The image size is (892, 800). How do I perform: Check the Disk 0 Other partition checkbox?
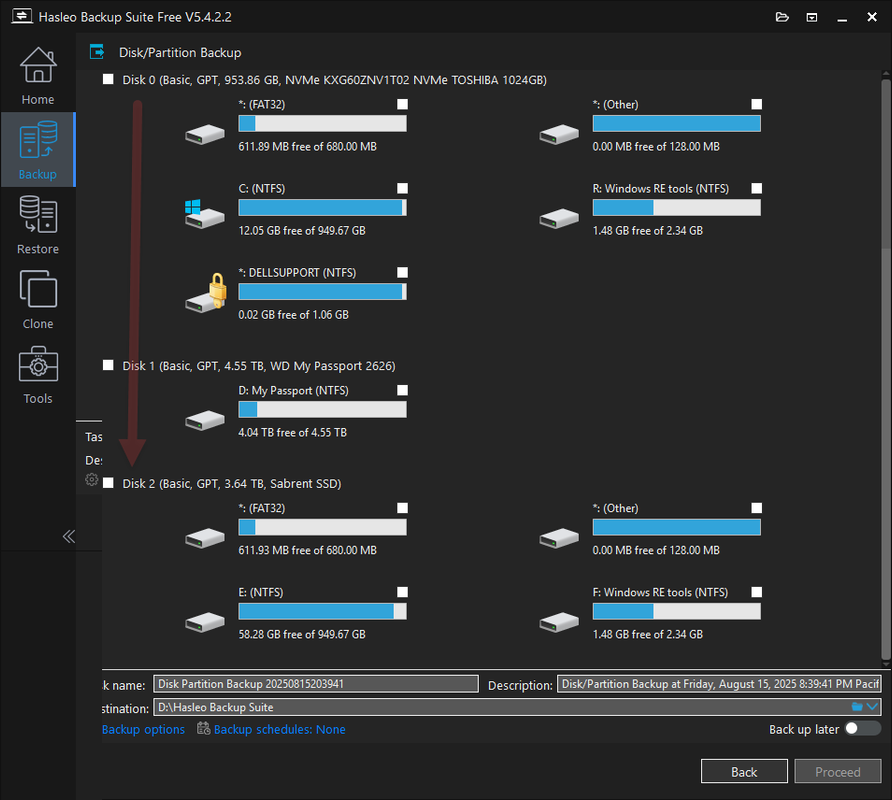[757, 104]
